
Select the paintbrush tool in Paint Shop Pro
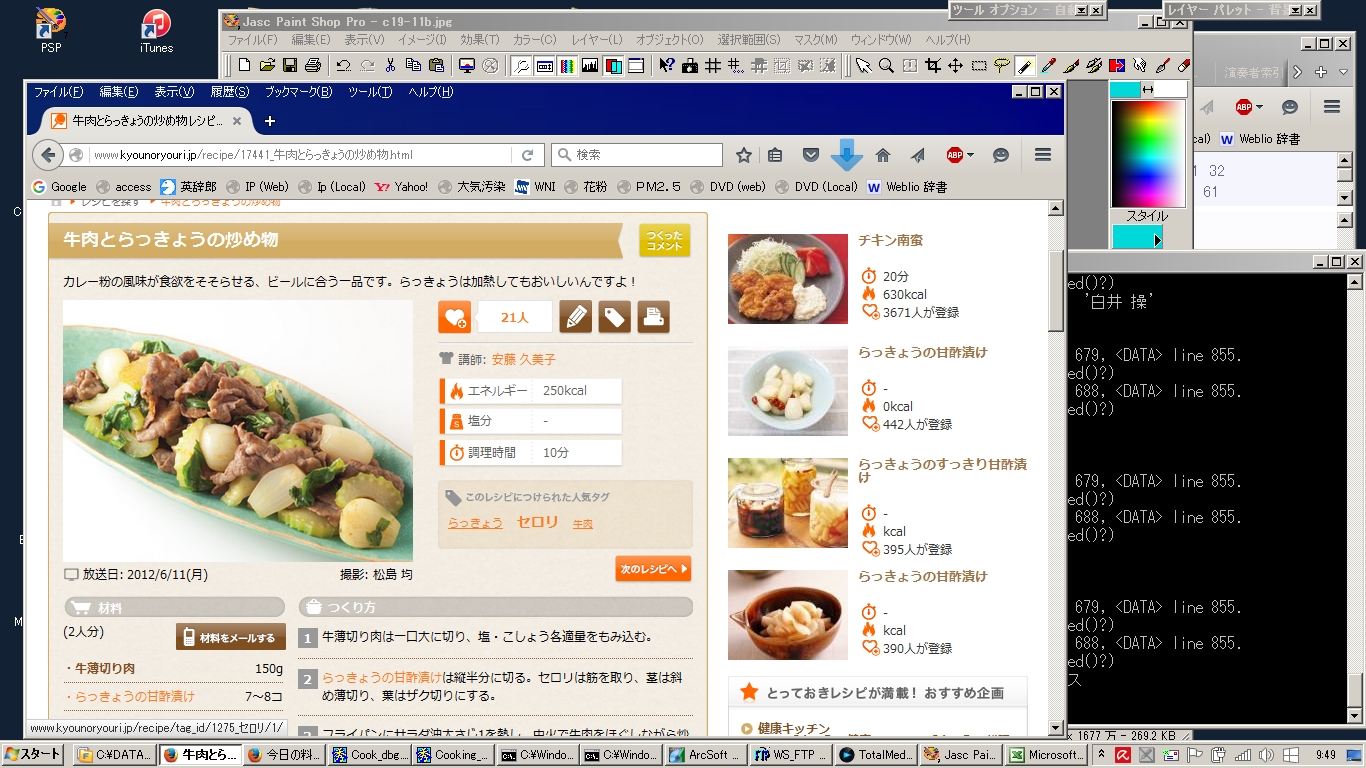pyautogui.click(x=1071, y=66)
